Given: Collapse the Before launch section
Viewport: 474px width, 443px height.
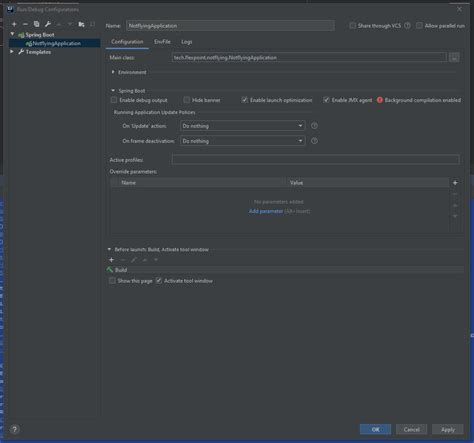Looking at the screenshot, I should pyautogui.click(x=109, y=249).
